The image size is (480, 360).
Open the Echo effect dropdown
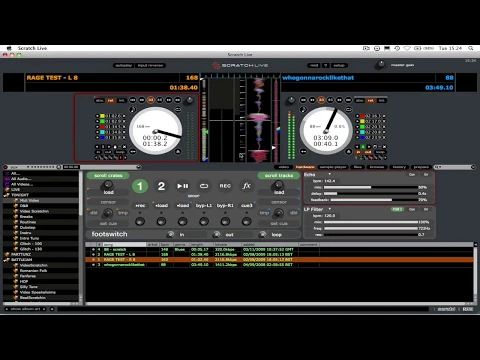330,174
